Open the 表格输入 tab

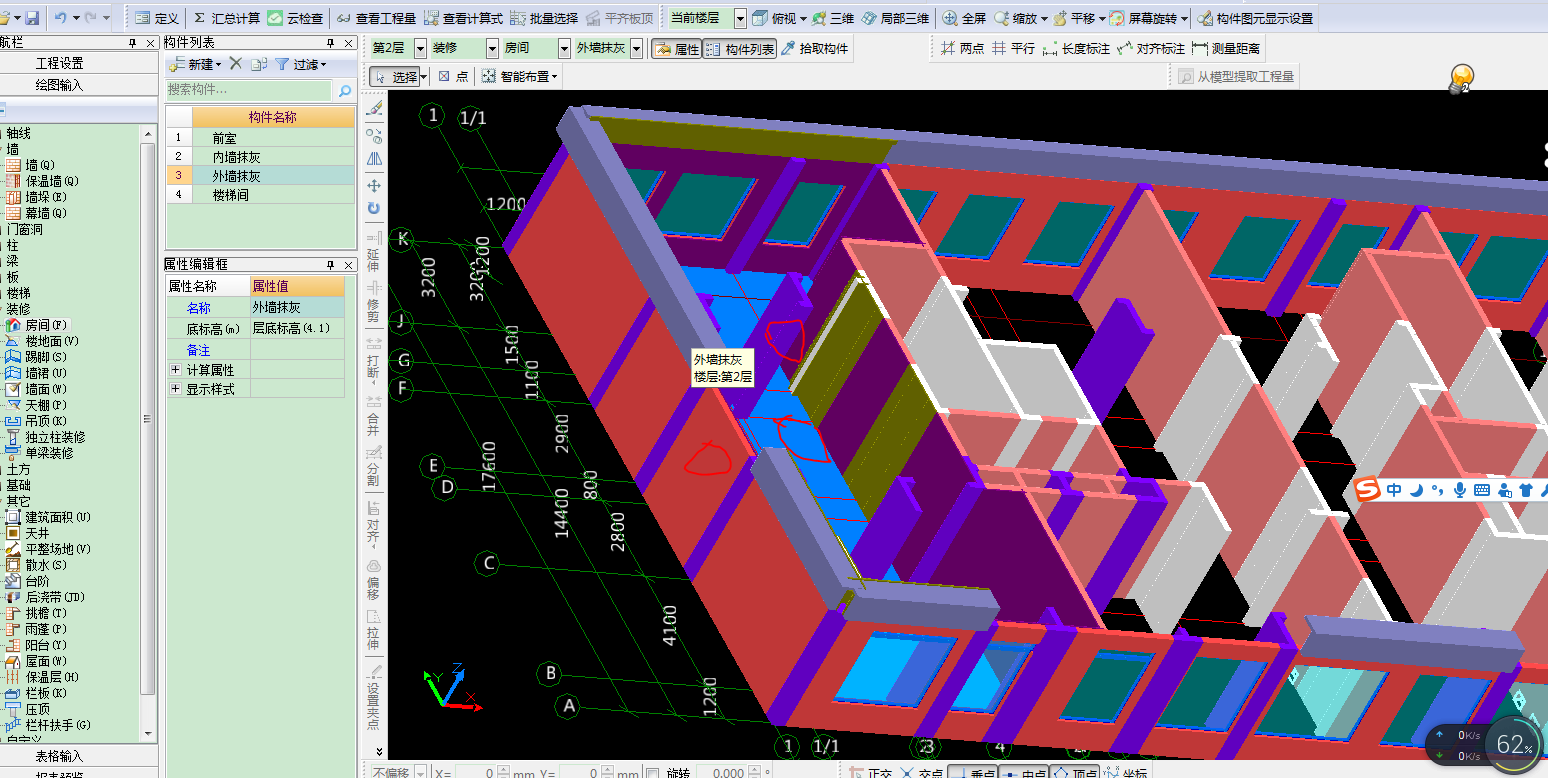(x=60, y=756)
